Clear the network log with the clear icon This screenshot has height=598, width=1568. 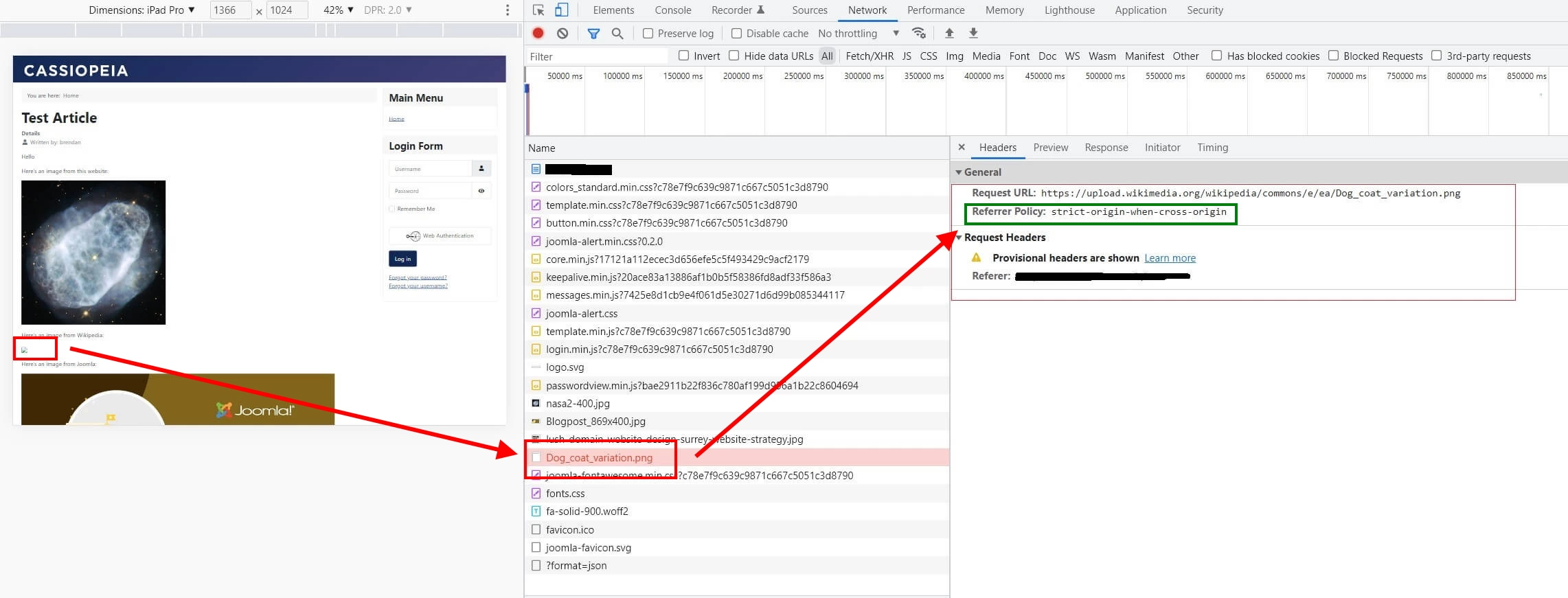click(x=563, y=33)
